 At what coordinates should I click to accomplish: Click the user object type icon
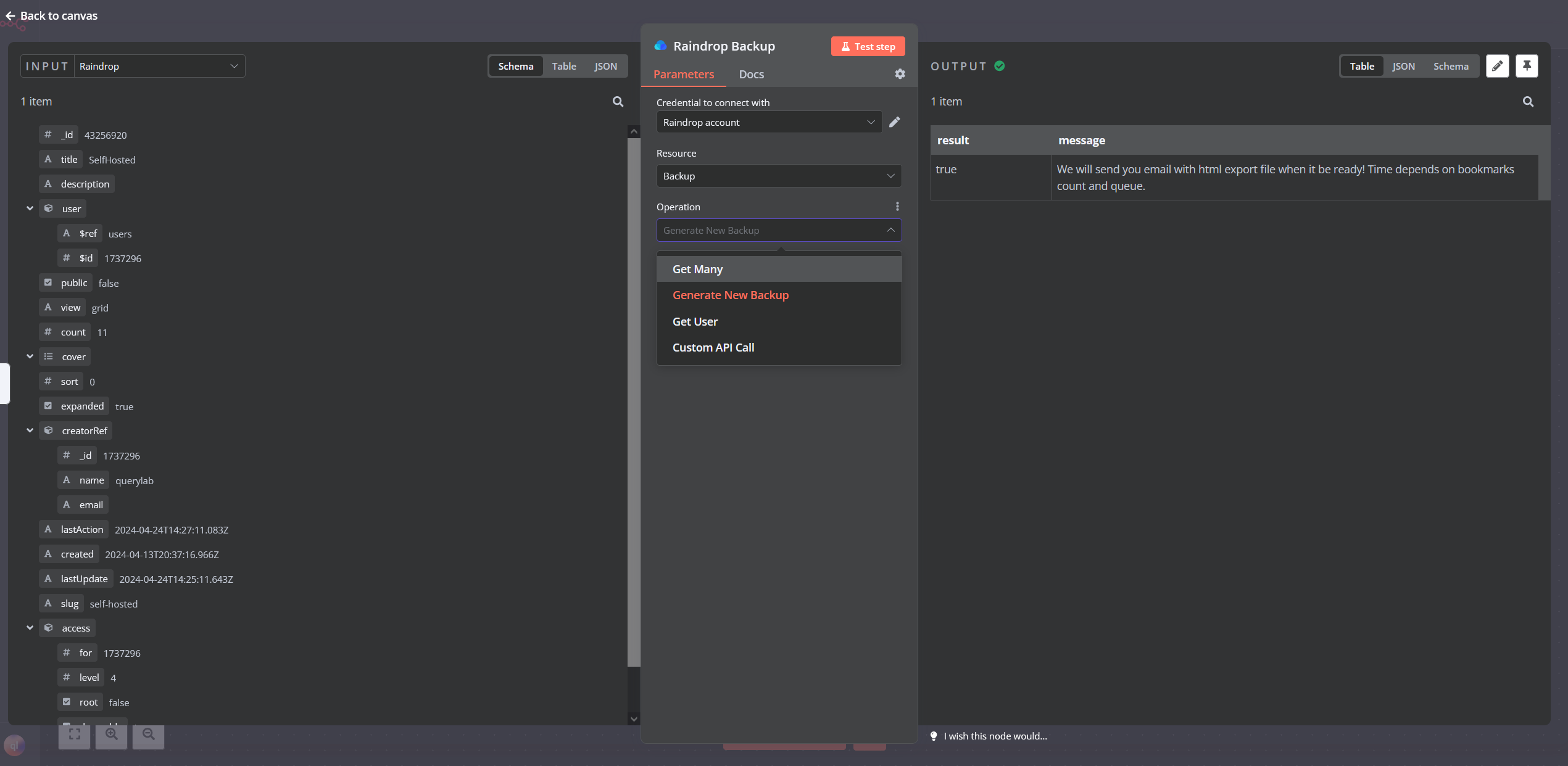(49, 208)
